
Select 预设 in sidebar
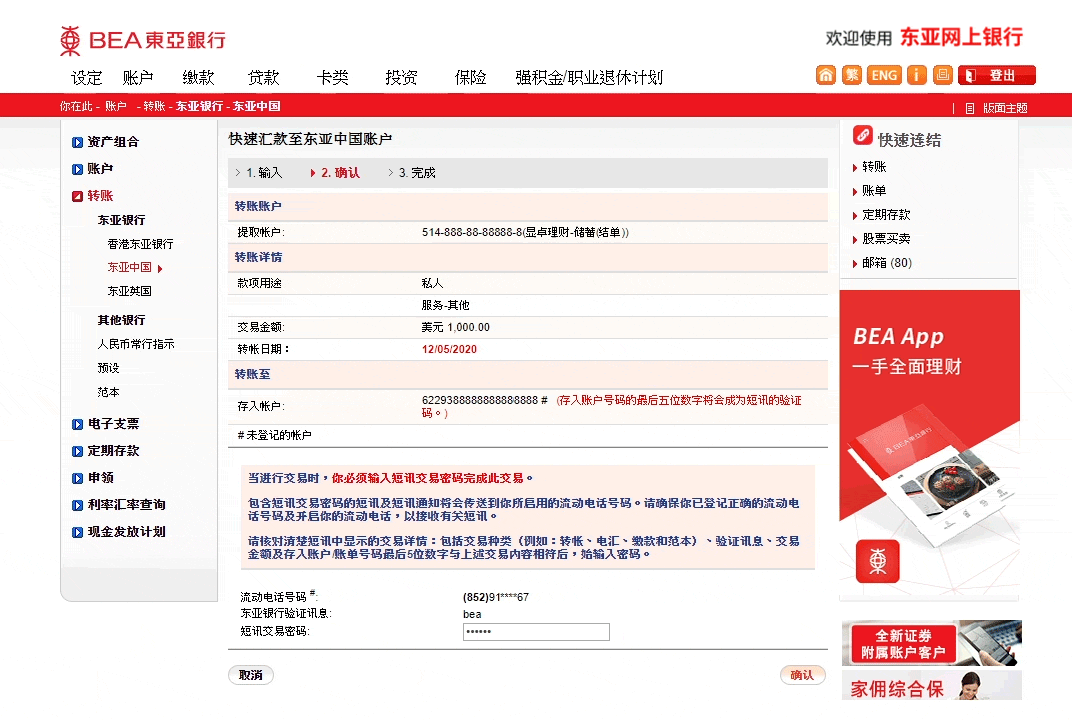tap(108, 368)
